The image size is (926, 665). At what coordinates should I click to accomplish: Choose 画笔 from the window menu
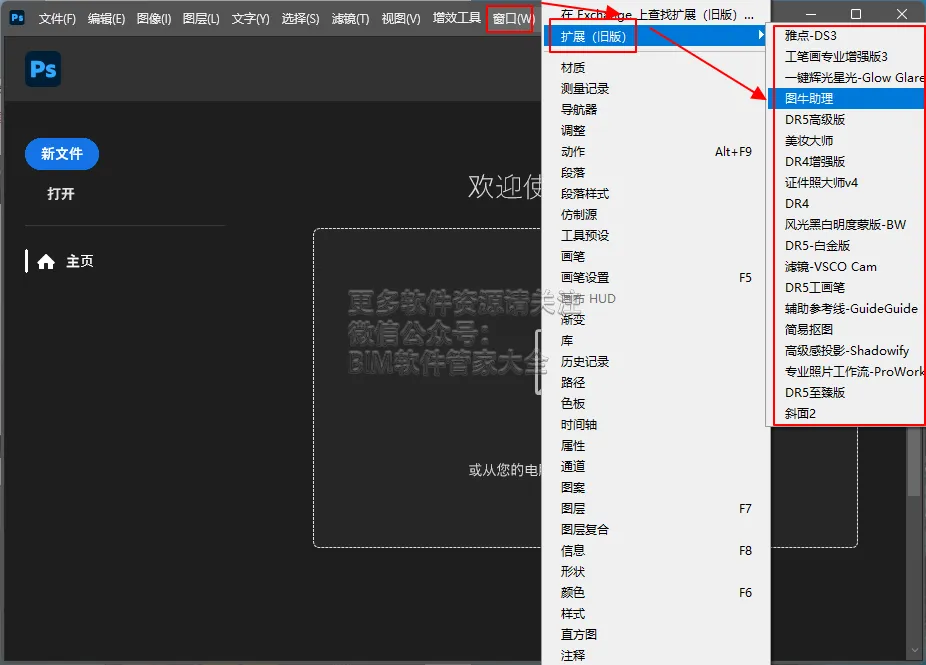point(656,257)
